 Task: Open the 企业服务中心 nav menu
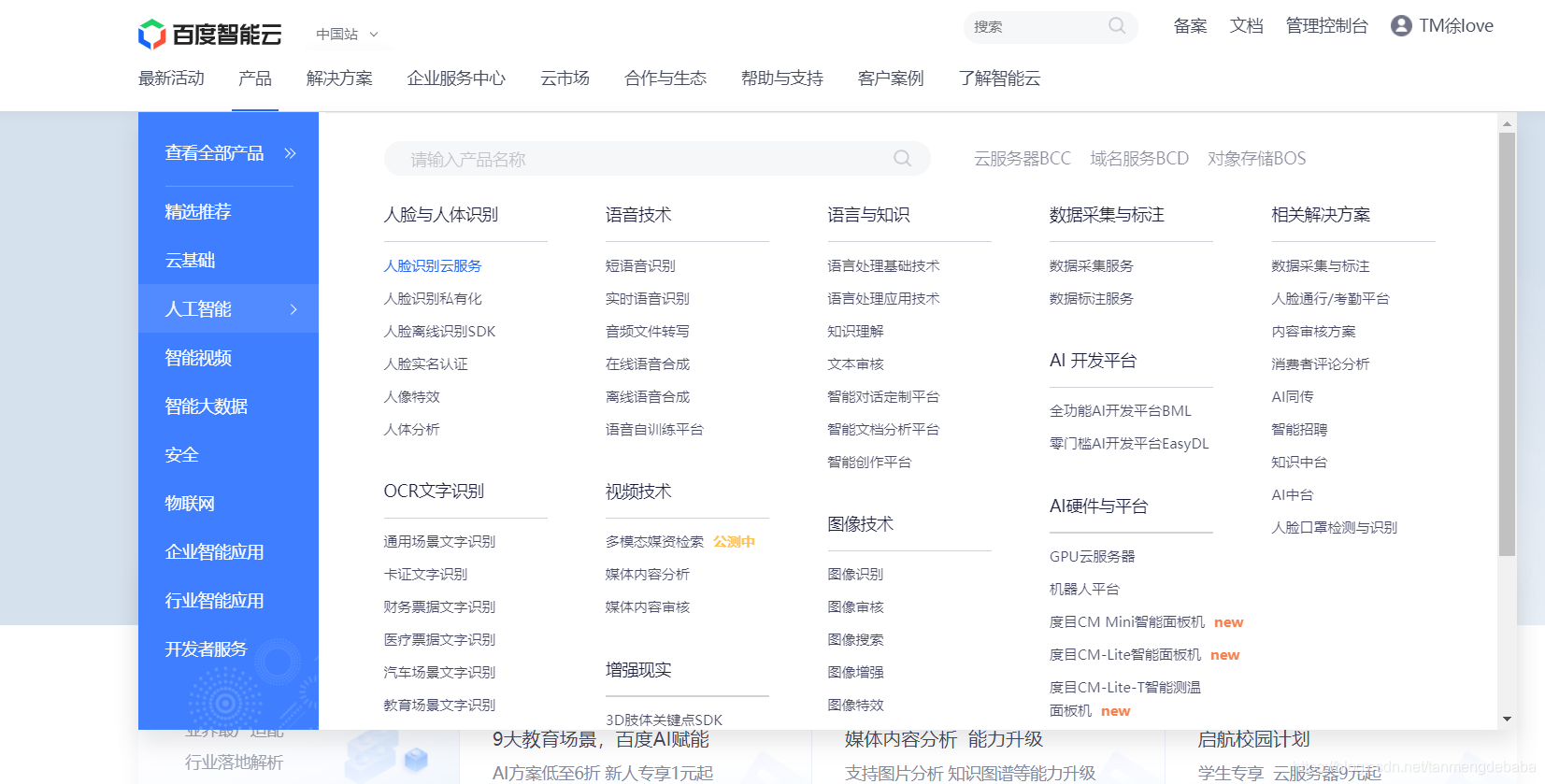click(x=456, y=78)
